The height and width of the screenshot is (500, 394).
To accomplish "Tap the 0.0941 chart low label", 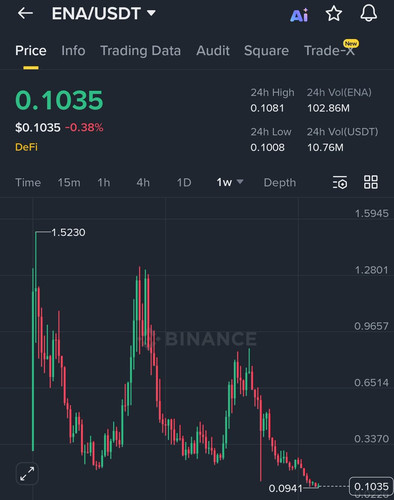I will (285, 489).
